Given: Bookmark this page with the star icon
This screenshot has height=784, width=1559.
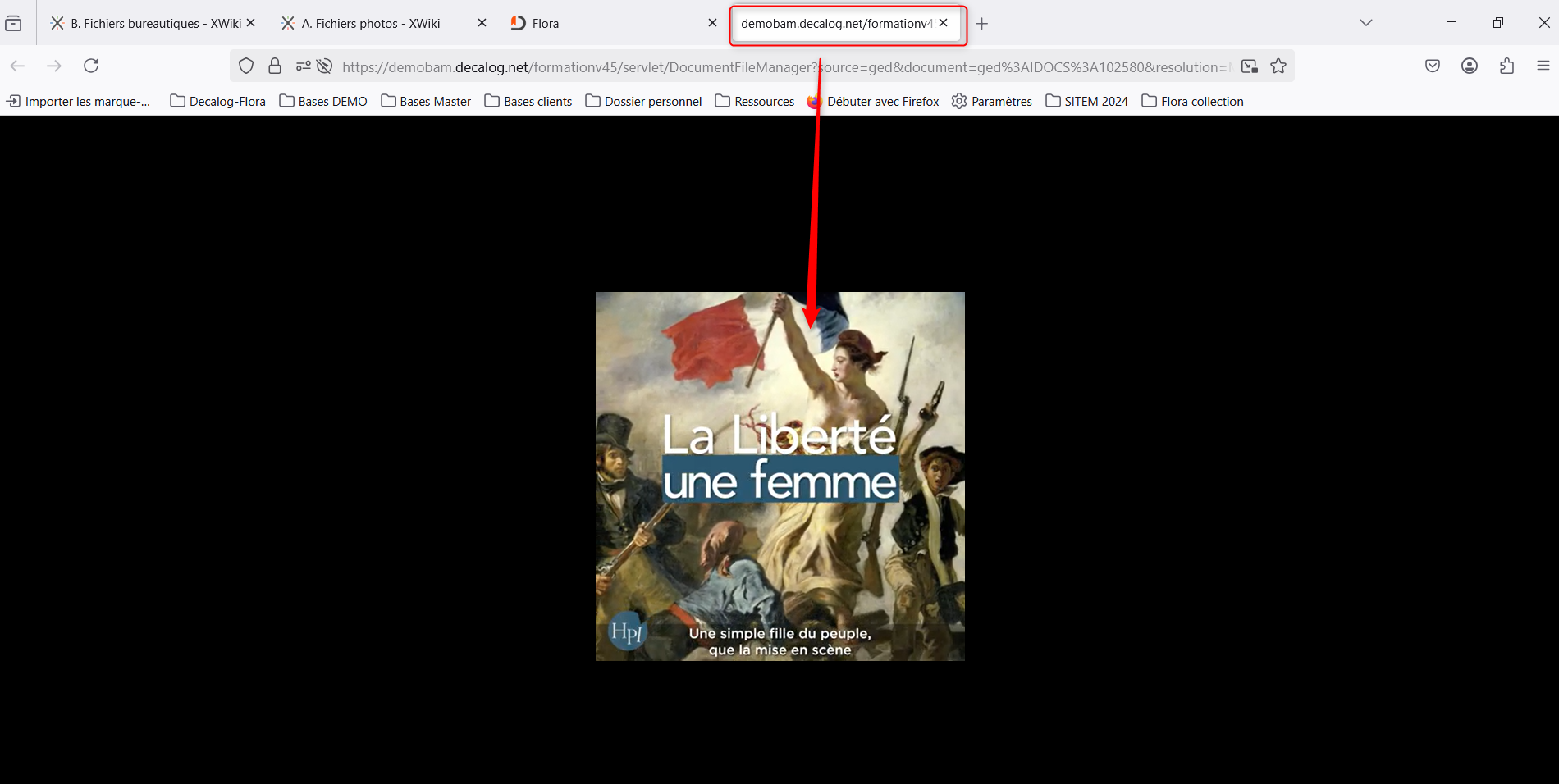Looking at the screenshot, I should click(x=1278, y=66).
